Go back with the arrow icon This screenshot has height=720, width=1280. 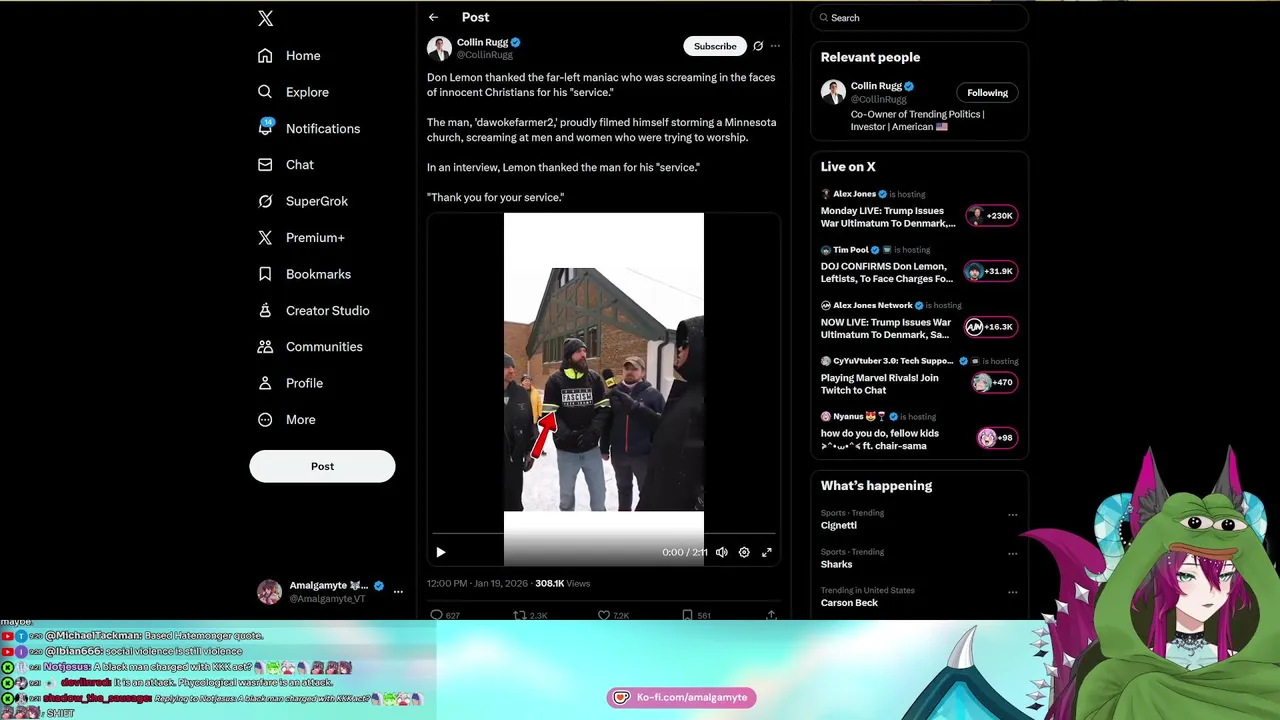click(433, 17)
